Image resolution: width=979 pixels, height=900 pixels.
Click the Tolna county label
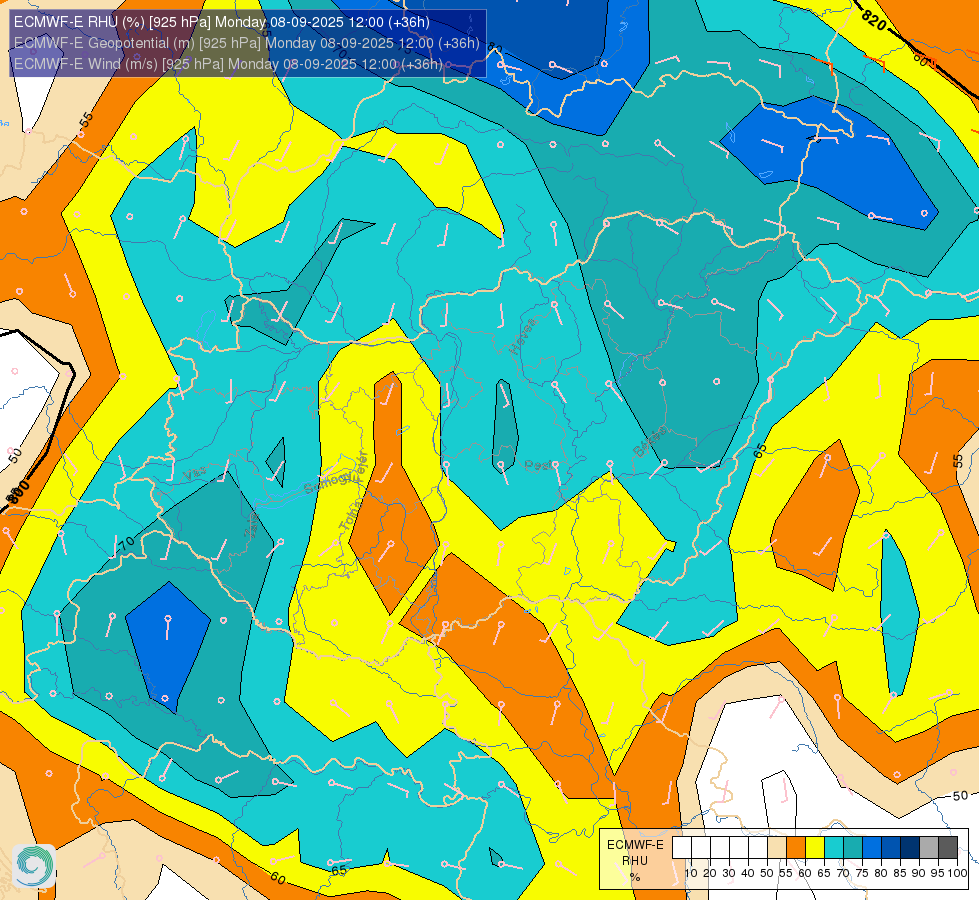coord(351,516)
